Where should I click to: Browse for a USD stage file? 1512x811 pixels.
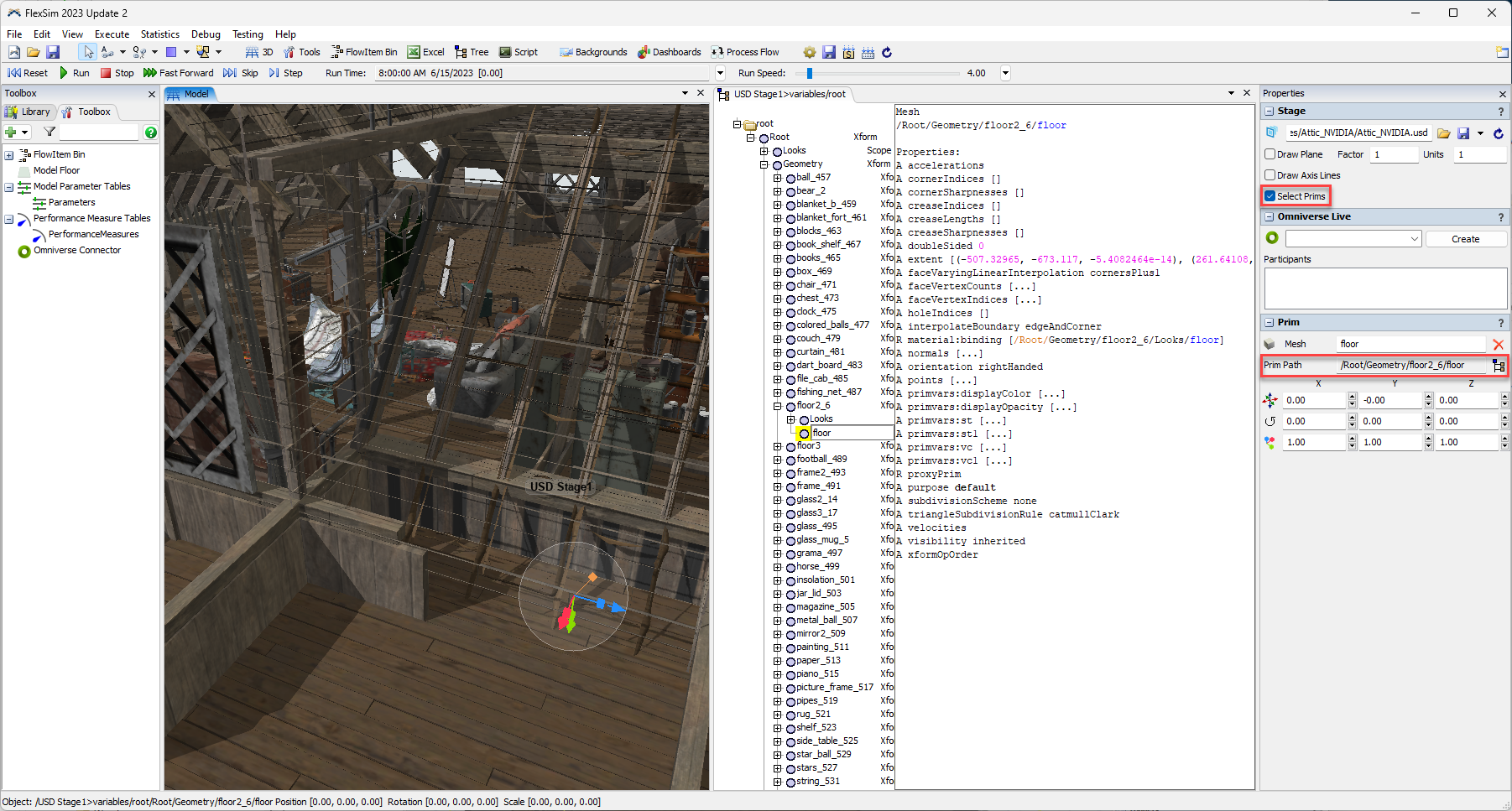(x=1443, y=133)
